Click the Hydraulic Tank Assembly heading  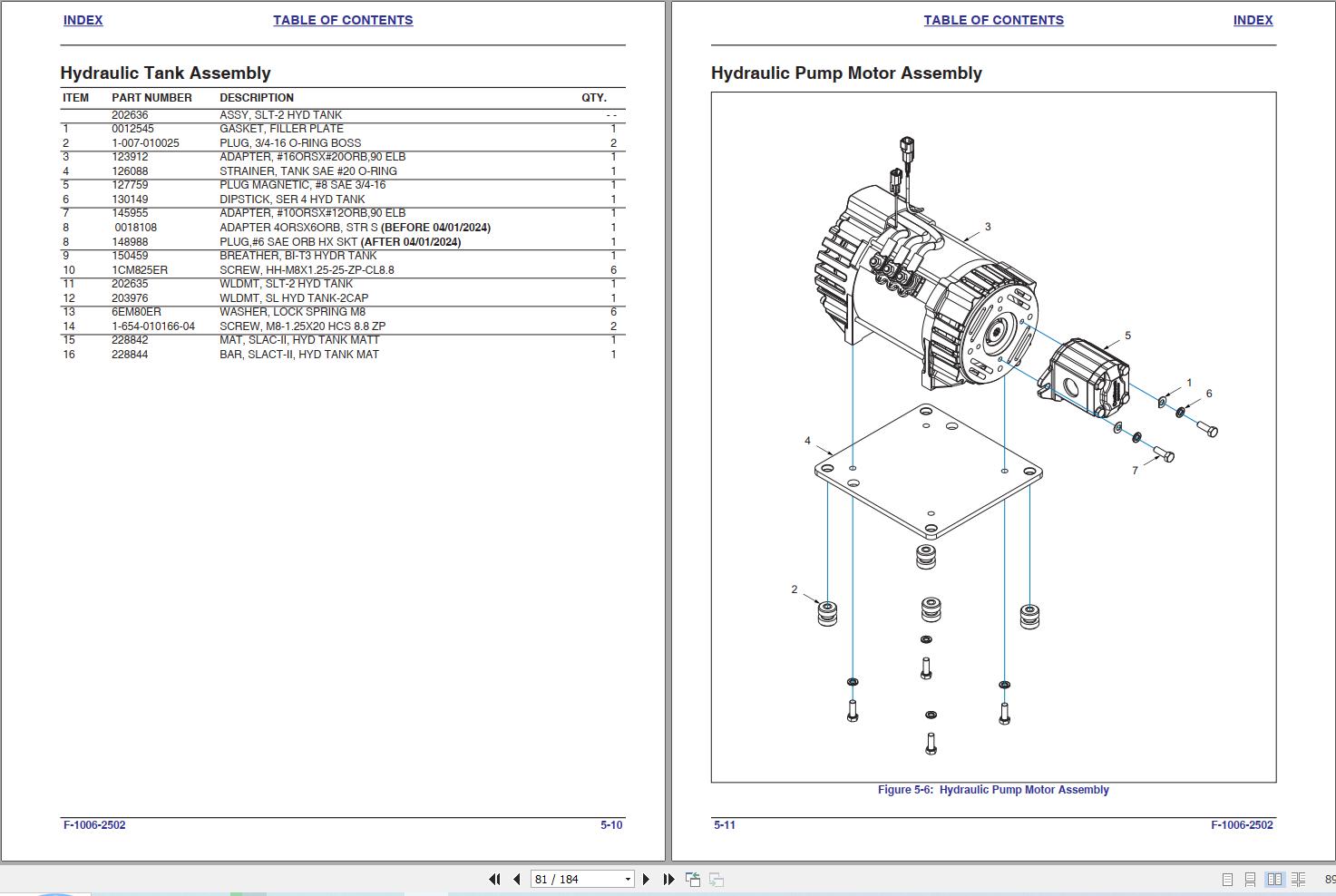coord(165,73)
